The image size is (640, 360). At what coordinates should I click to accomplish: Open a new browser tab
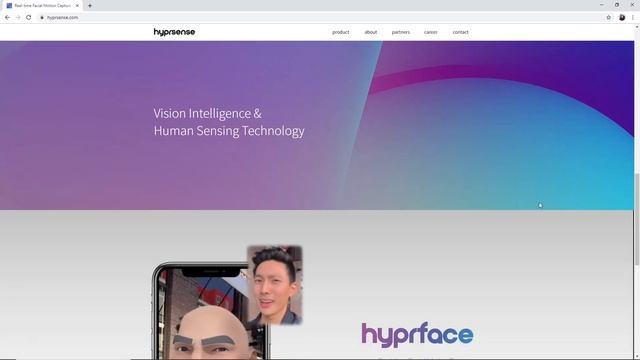[x=90, y=6]
